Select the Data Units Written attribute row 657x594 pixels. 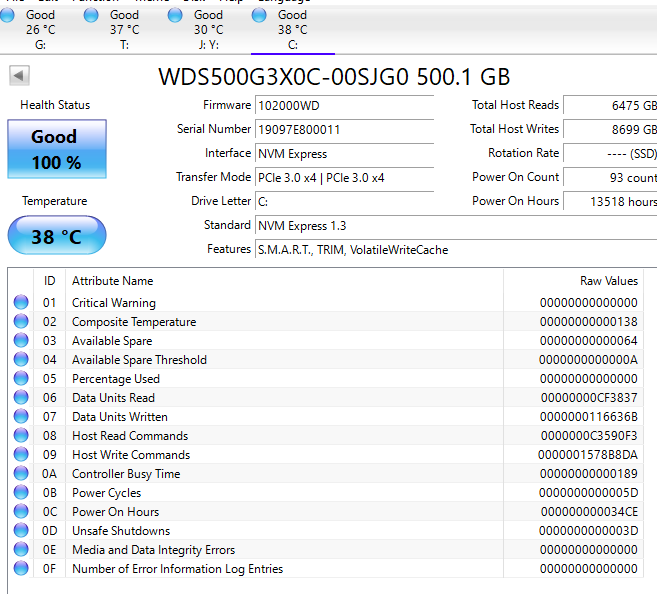click(x=326, y=416)
